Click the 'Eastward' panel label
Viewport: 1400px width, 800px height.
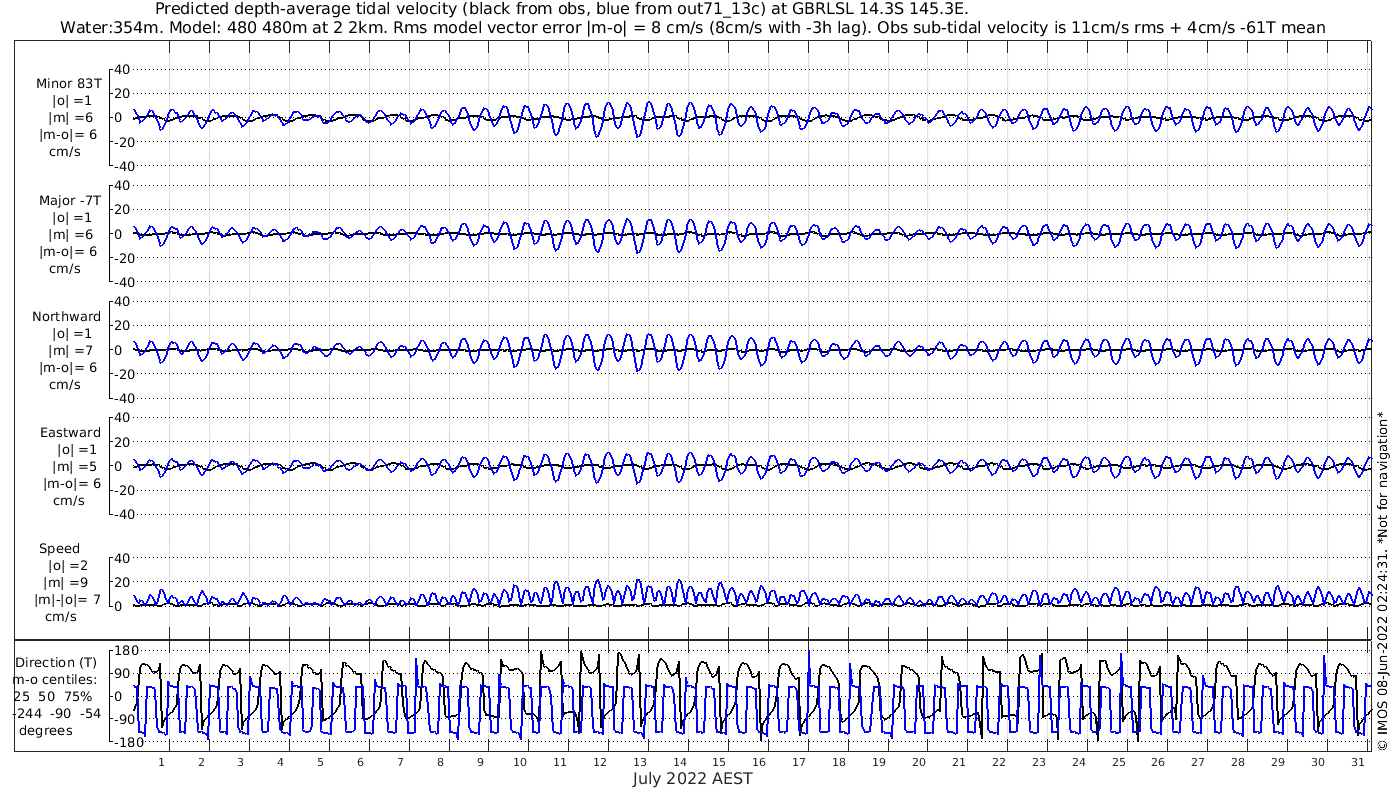click(70, 433)
